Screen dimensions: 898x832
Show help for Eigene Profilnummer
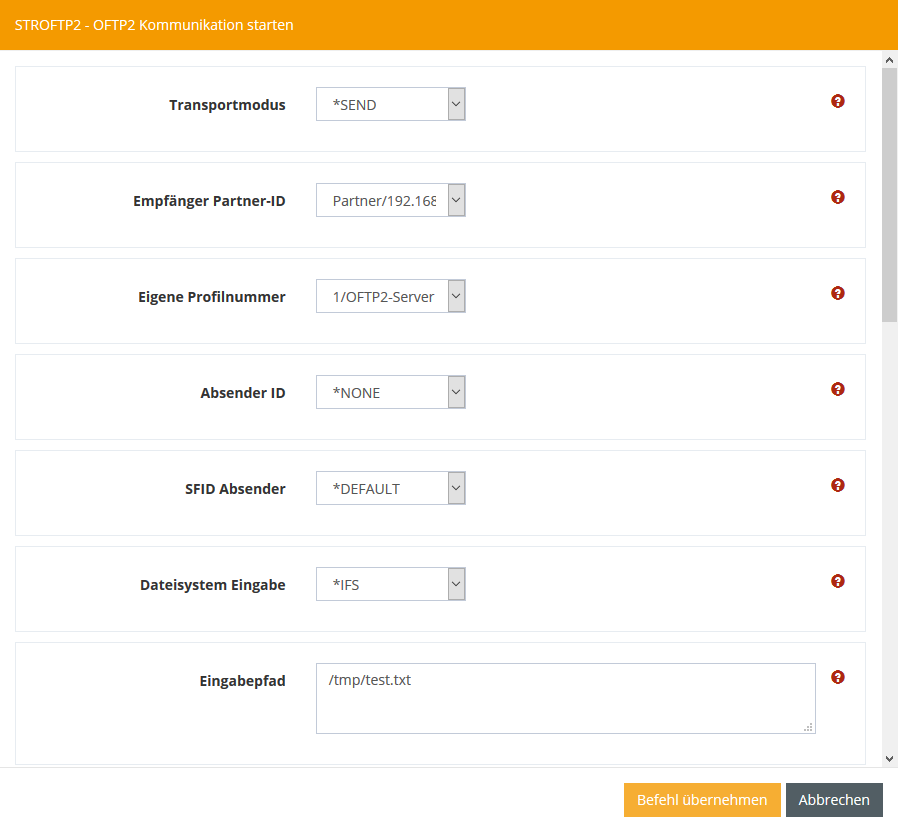838,293
